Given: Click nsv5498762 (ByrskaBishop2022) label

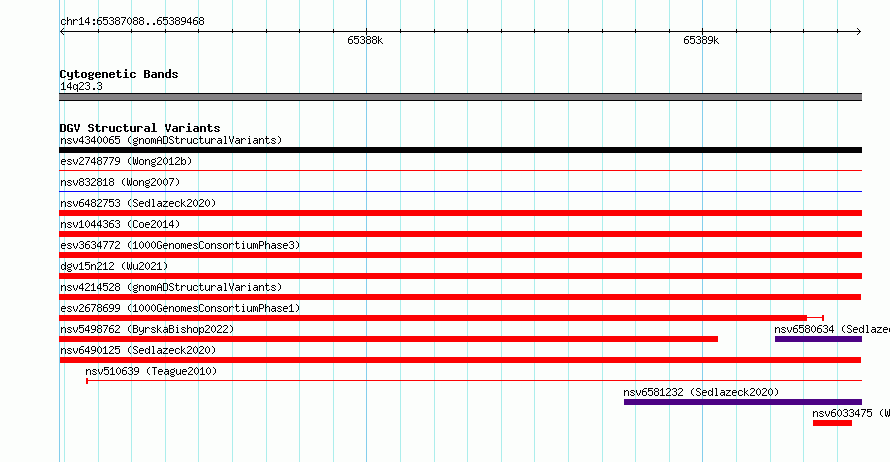Looking at the screenshot, I should pyautogui.click(x=147, y=329).
